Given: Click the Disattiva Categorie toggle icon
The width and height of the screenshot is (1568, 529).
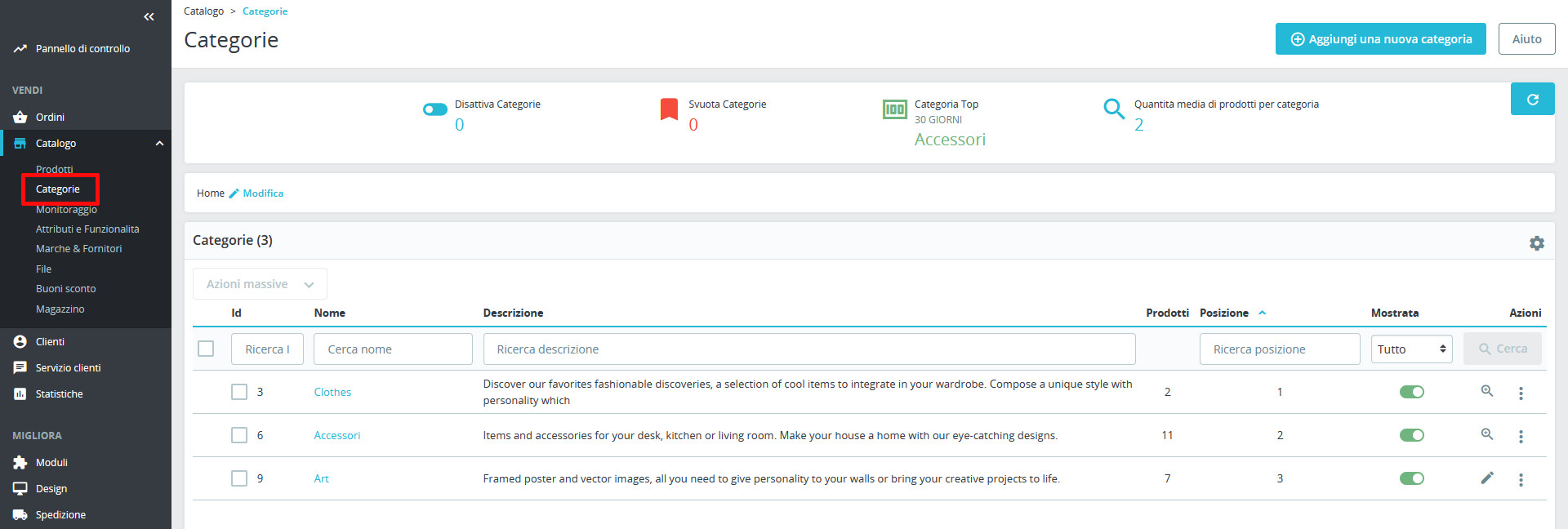Looking at the screenshot, I should (435, 109).
